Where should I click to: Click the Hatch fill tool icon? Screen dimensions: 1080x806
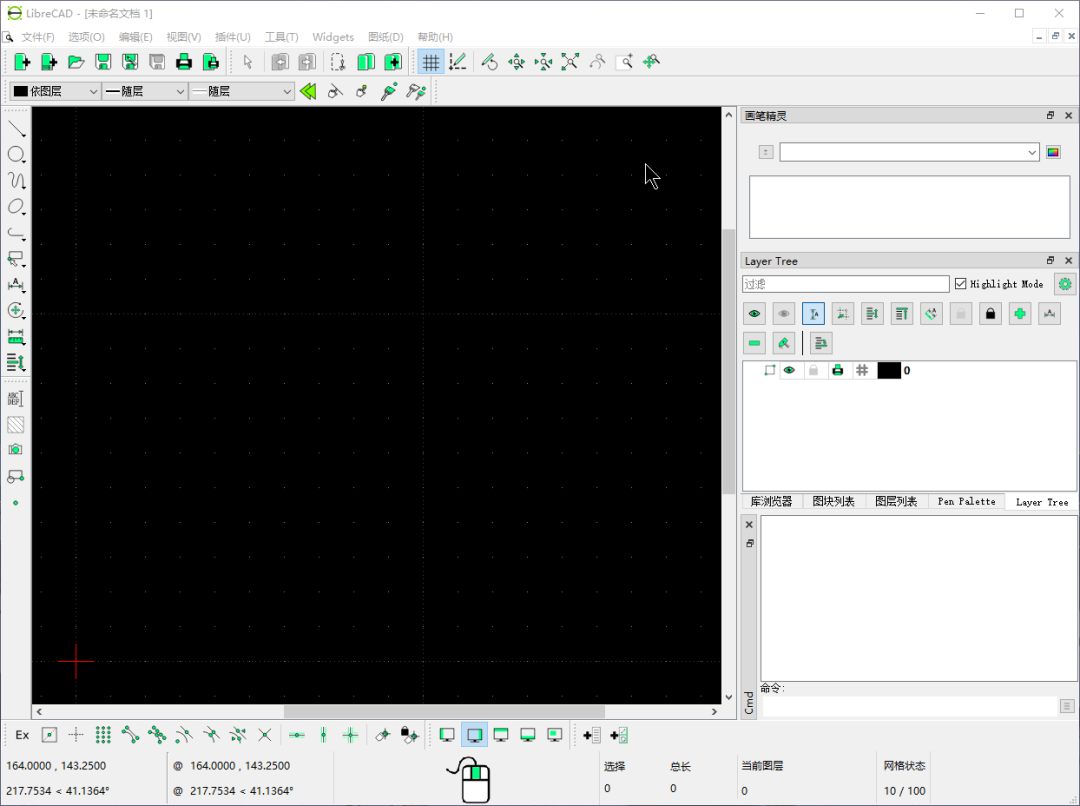(16, 424)
